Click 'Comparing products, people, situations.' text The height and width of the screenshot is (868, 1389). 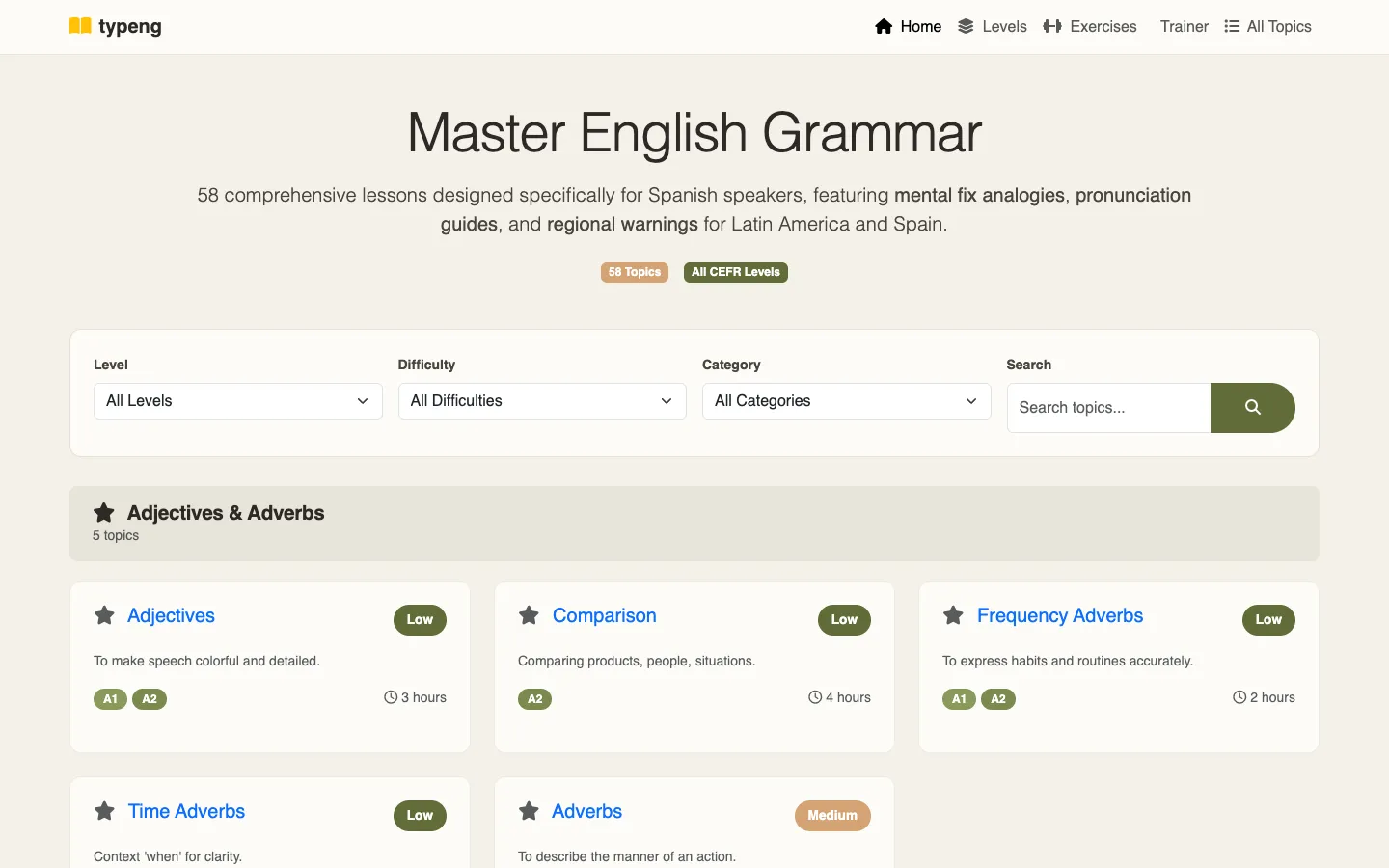coord(637,661)
